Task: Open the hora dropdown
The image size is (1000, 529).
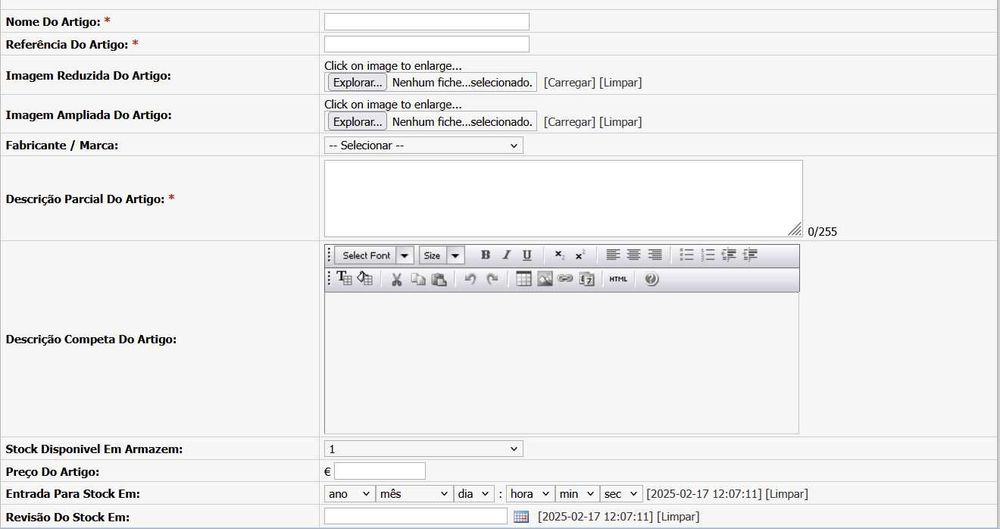Action: click(x=530, y=494)
